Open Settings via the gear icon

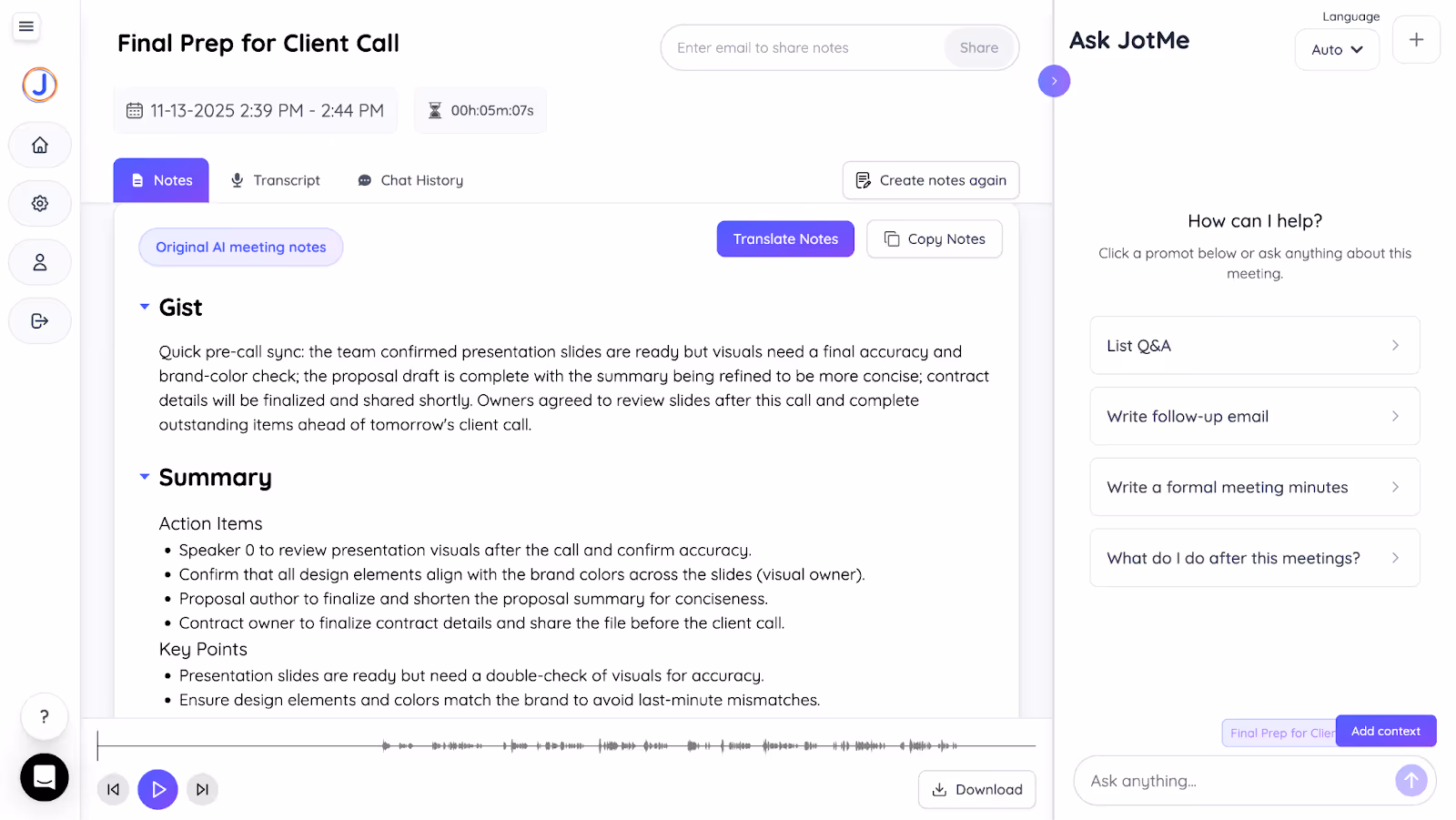coord(39,203)
